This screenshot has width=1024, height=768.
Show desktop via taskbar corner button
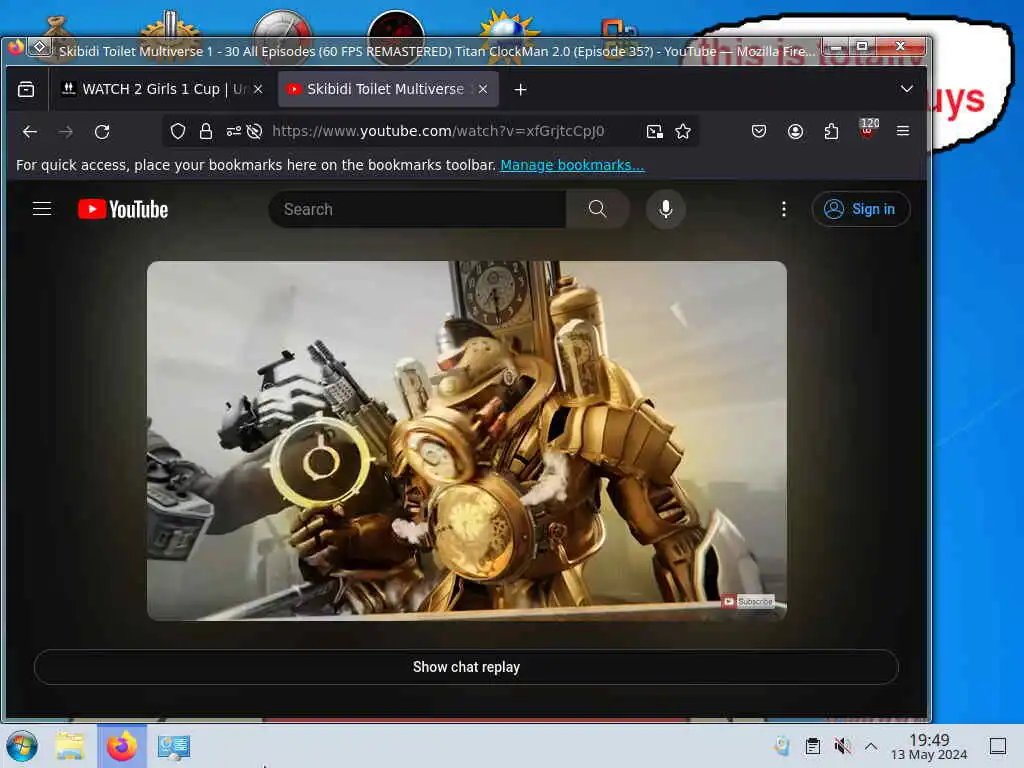tap(997, 746)
